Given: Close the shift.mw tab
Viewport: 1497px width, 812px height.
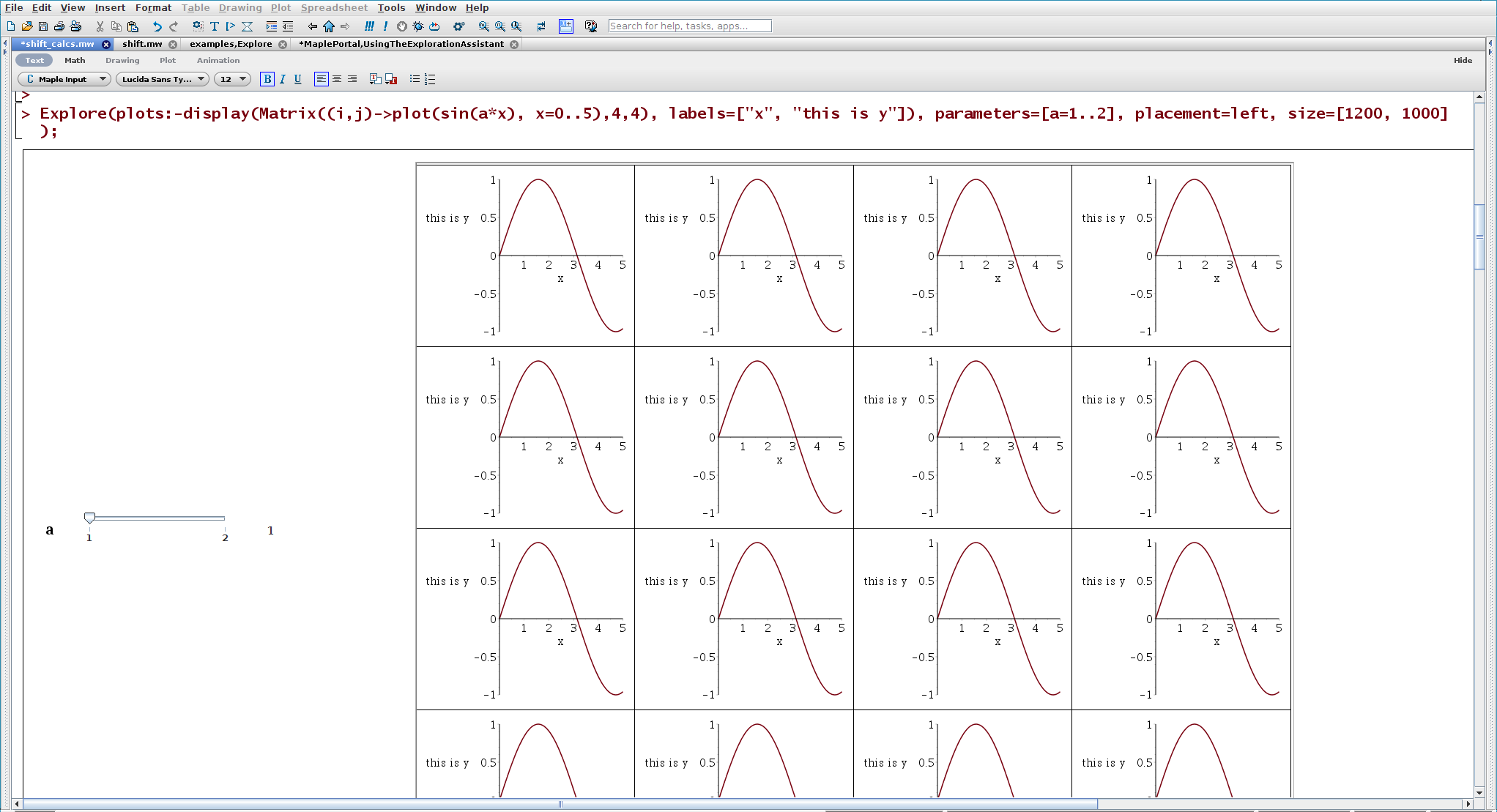Looking at the screenshot, I should tap(173, 45).
